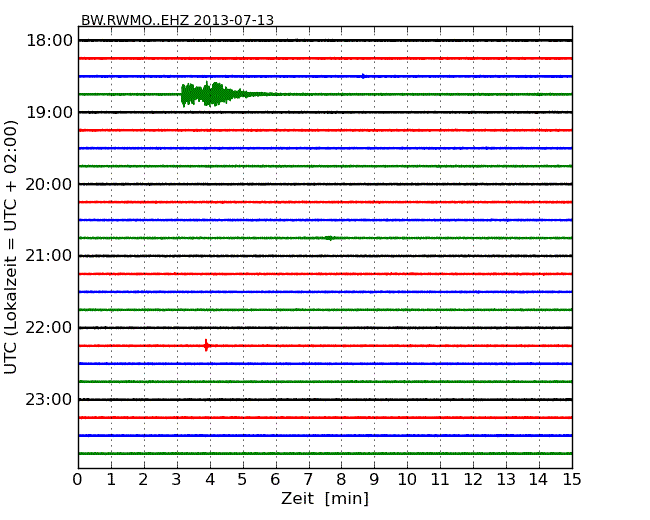
Task: Select x-axis tick label 10
Action: pyautogui.click(x=407, y=480)
